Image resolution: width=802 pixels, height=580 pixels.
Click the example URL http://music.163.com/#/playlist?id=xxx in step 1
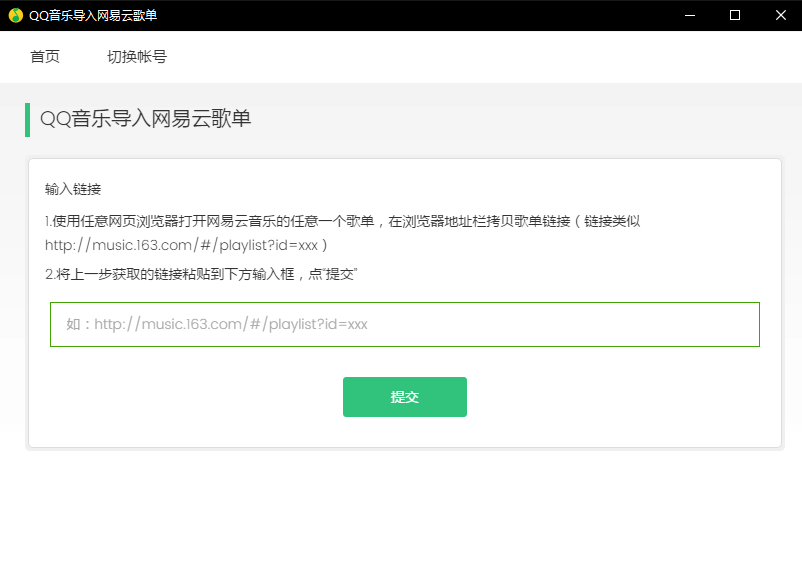[182, 246]
